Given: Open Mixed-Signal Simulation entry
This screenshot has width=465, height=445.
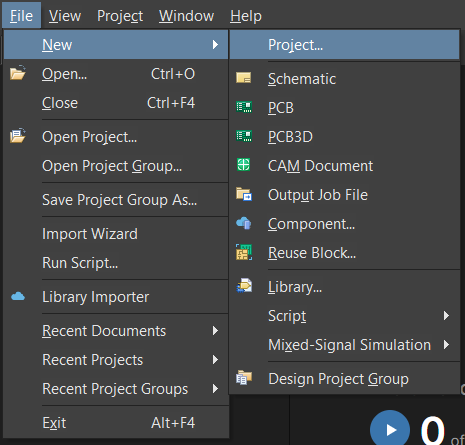Looking at the screenshot, I should (344, 345).
